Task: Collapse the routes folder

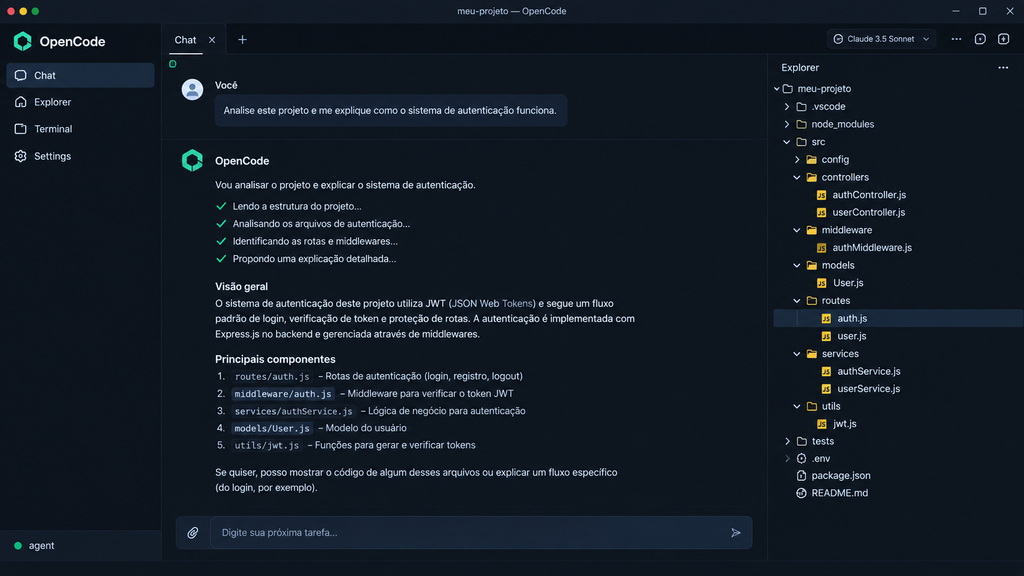Action: (x=797, y=300)
